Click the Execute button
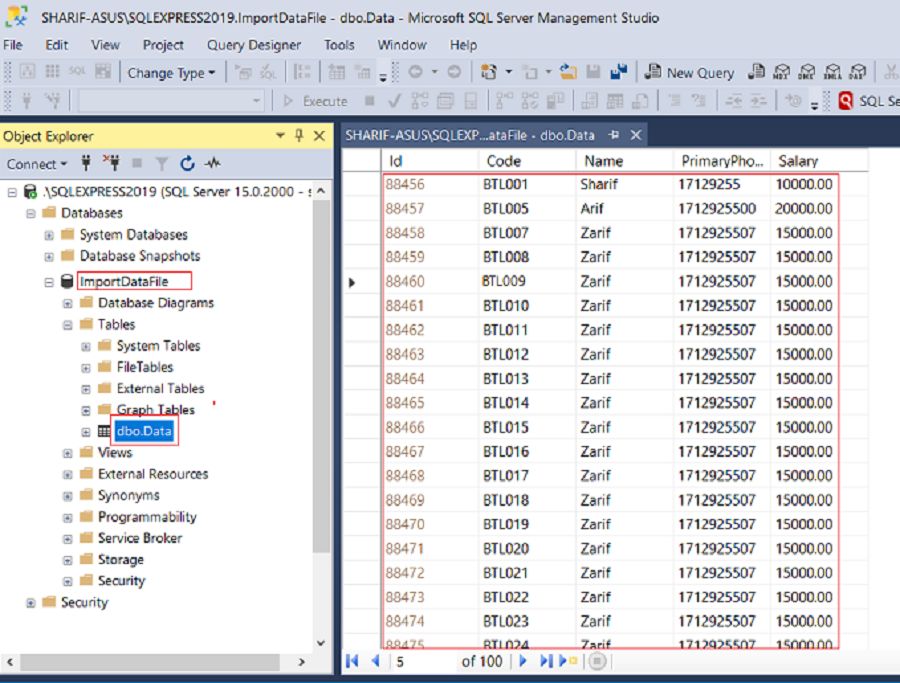The height and width of the screenshot is (683, 900). (x=316, y=101)
